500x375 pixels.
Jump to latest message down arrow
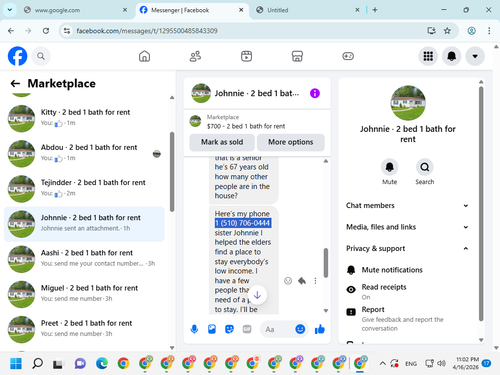(257, 295)
